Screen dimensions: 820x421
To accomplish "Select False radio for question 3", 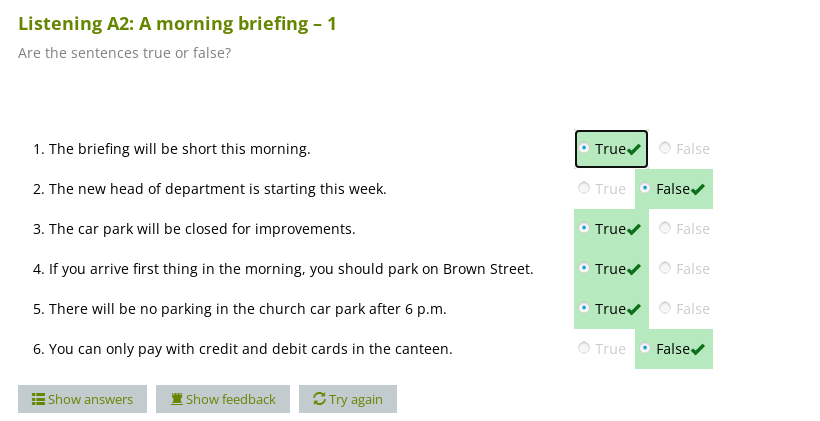I will [x=665, y=228].
